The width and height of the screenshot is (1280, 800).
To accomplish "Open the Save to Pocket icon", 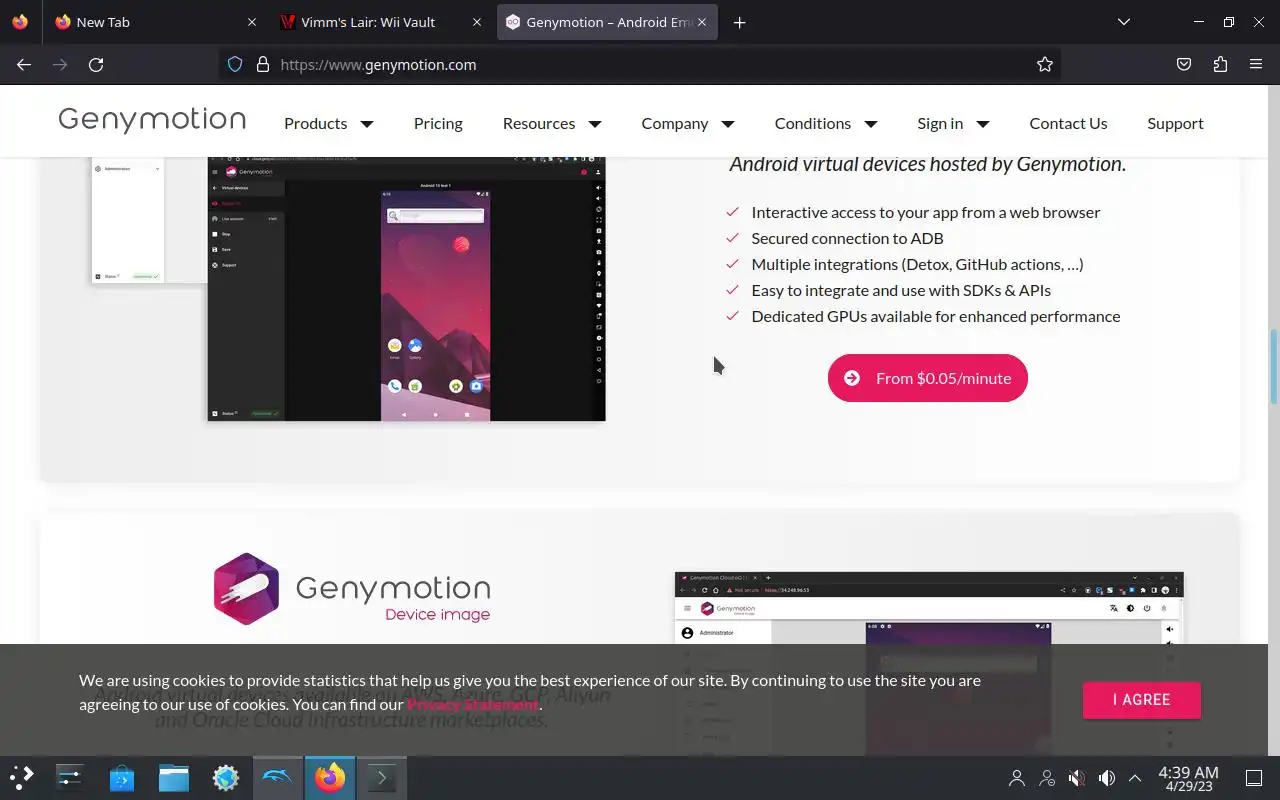I will pyautogui.click(x=1184, y=64).
